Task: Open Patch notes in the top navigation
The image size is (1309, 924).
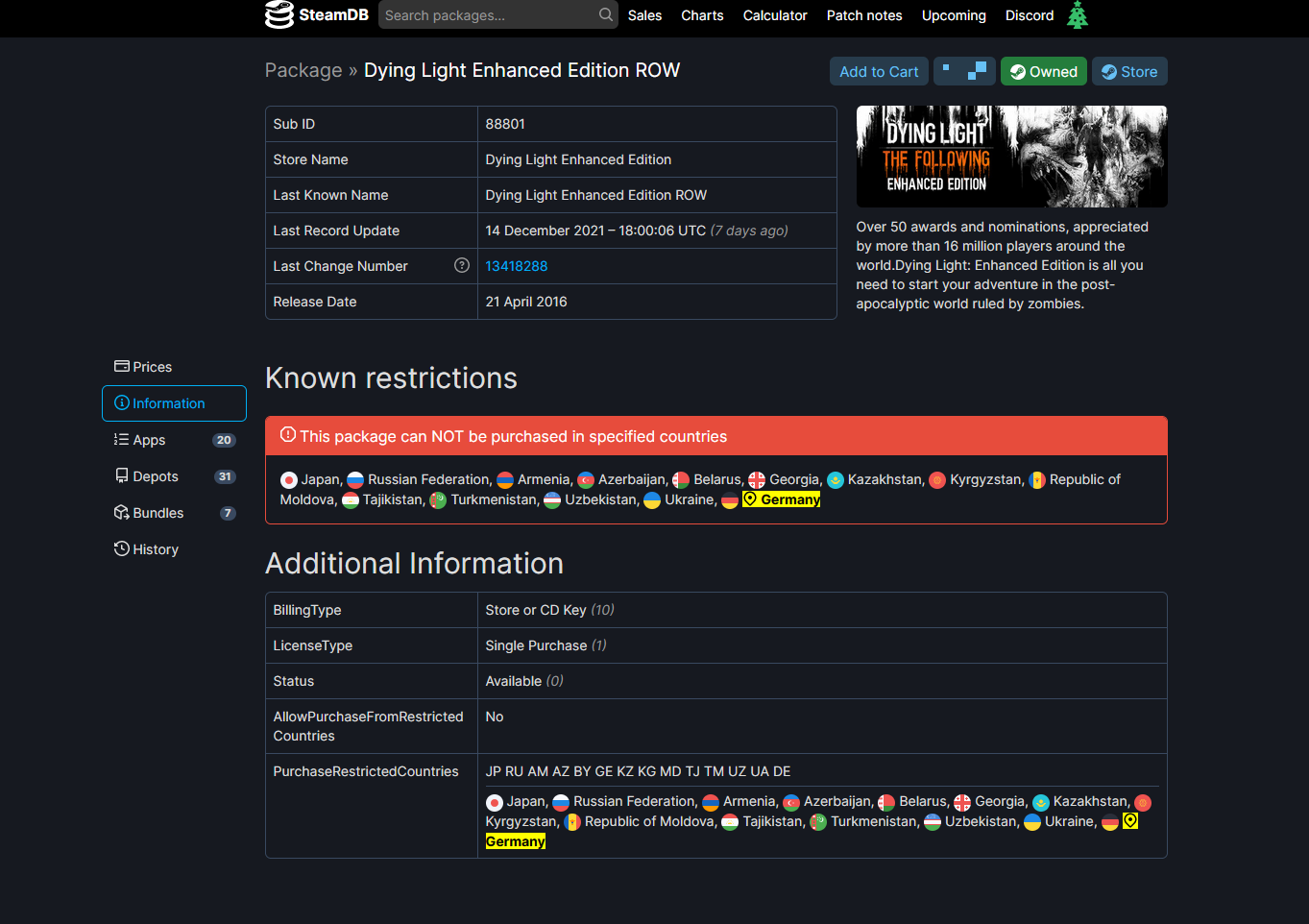Action: (x=864, y=15)
